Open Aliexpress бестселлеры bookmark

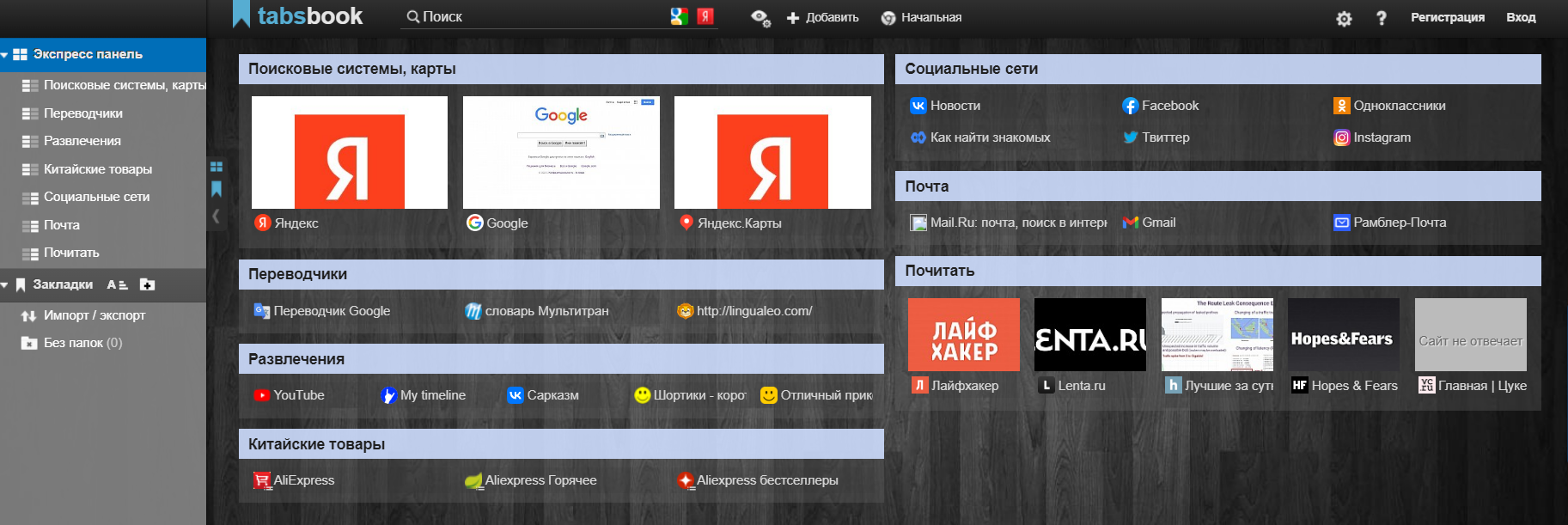click(x=758, y=480)
